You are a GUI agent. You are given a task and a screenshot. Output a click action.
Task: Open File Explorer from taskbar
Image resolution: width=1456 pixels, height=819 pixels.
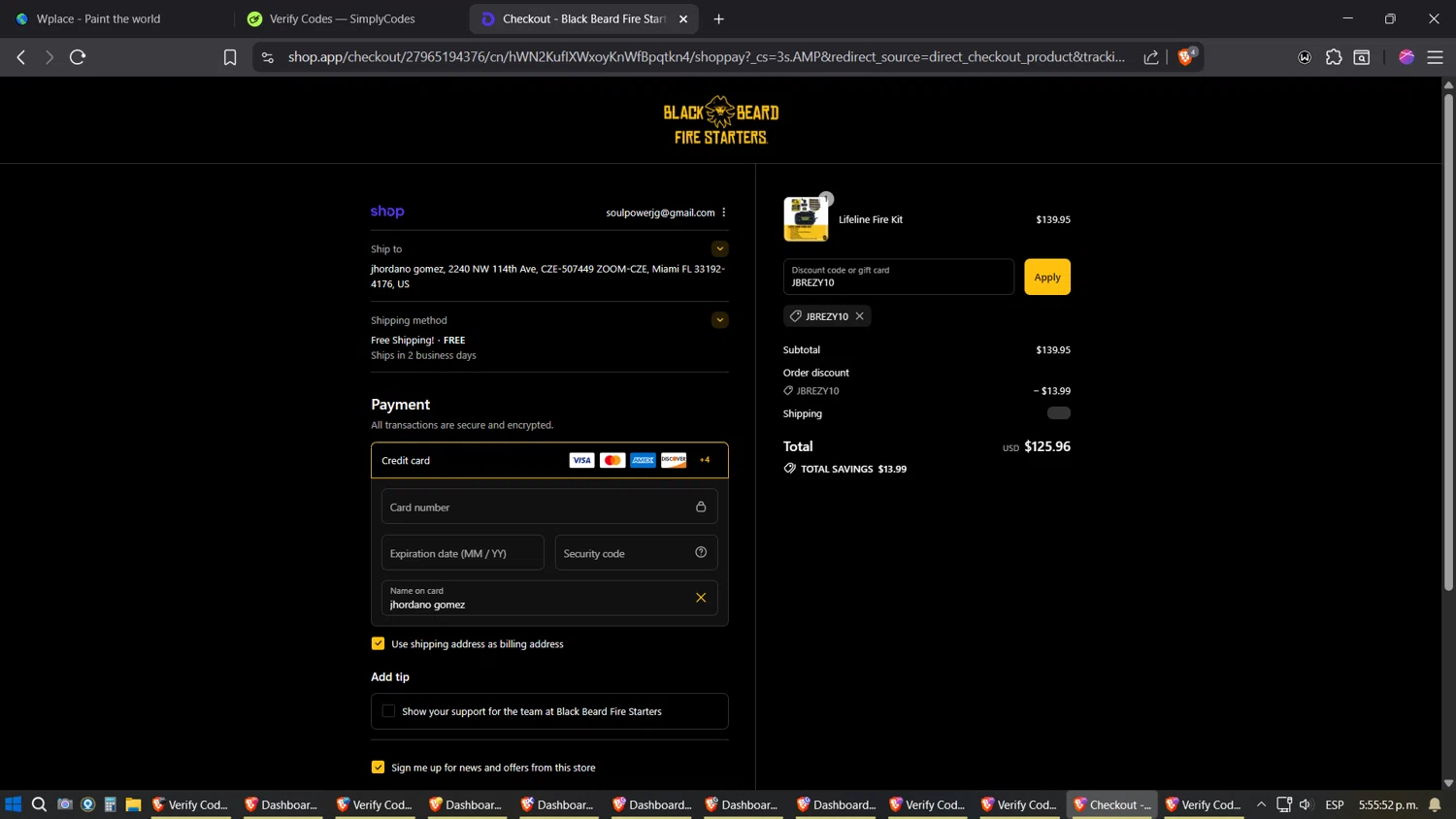coord(133,804)
